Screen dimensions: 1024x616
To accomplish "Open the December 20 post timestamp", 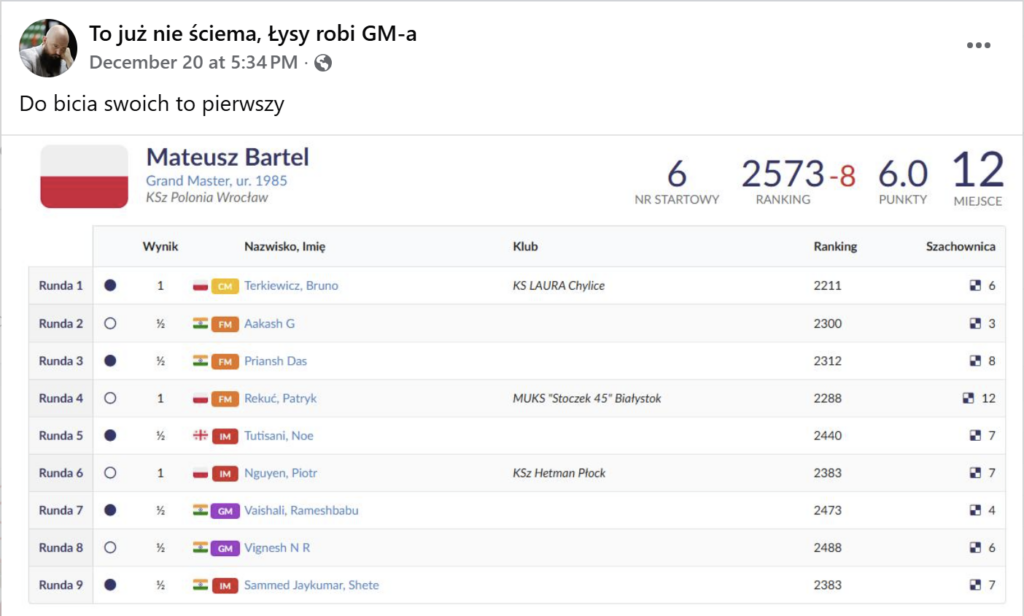I will tap(193, 63).
